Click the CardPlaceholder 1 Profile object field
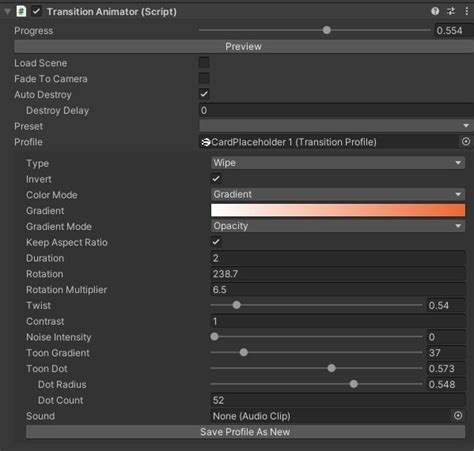474x451 pixels. coord(330,142)
